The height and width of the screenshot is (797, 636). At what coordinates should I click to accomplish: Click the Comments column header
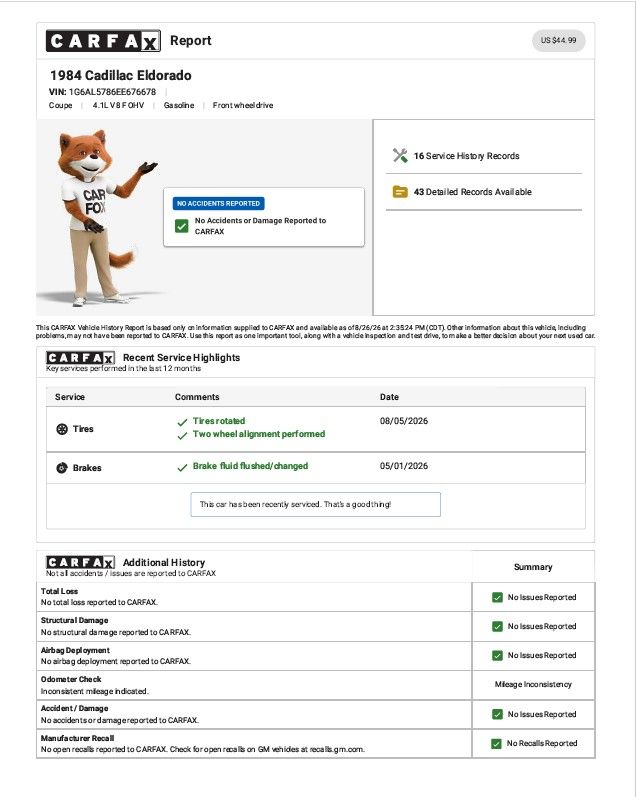[x=197, y=397]
